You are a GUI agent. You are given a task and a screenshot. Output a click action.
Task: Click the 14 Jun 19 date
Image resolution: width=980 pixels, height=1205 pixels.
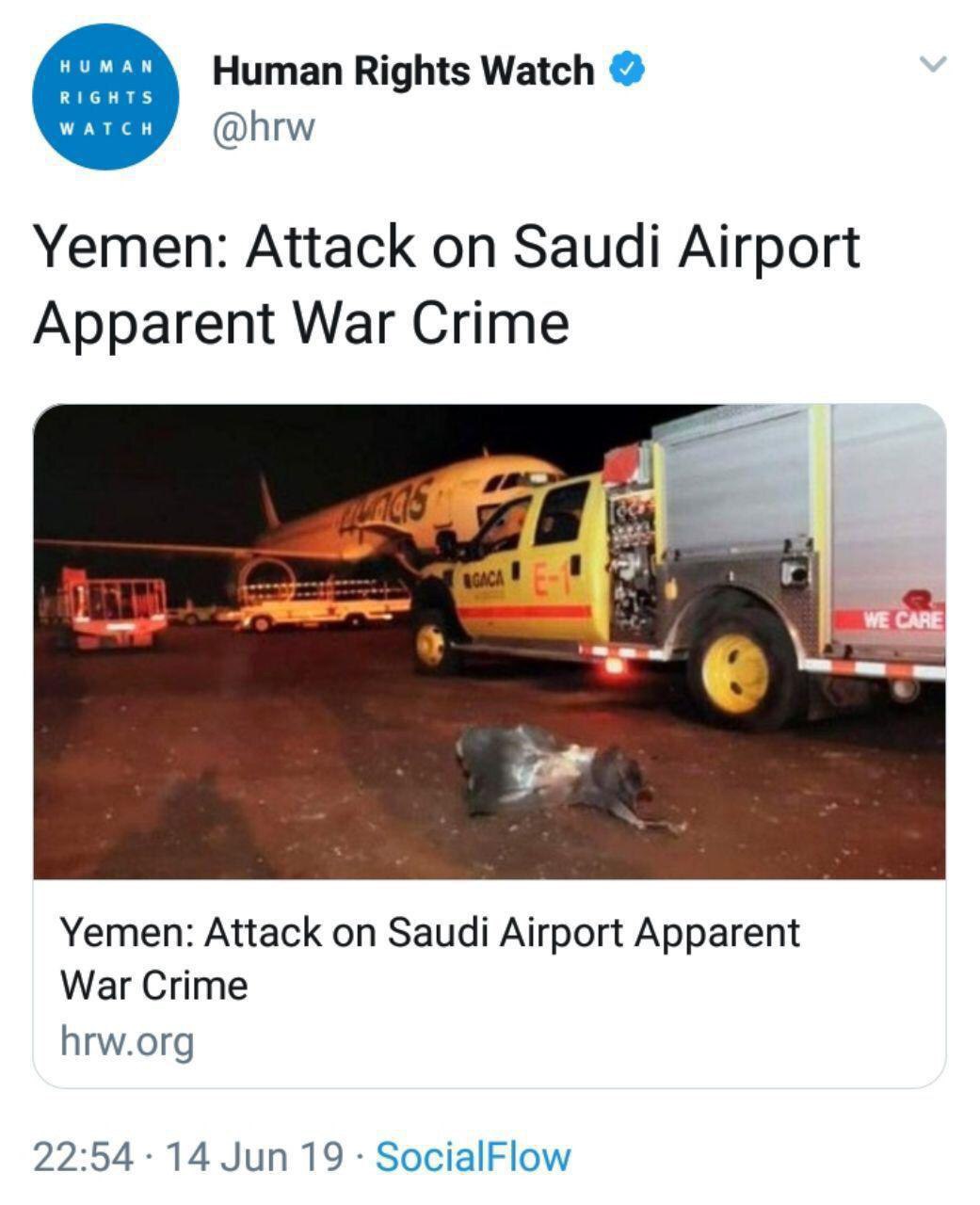pos(255,1156)
